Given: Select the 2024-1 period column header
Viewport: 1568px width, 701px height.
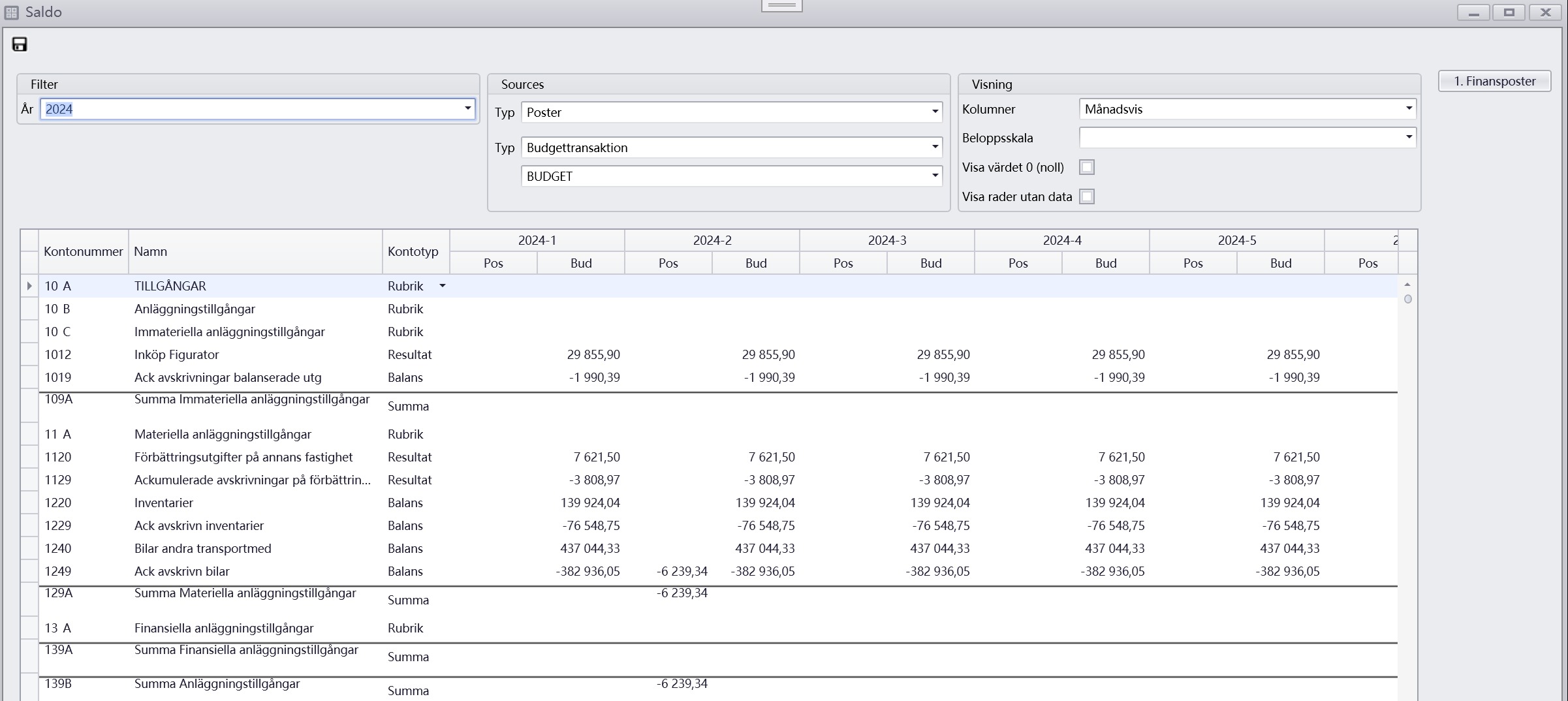Looking at the screenshot, I should click(537, 240).
